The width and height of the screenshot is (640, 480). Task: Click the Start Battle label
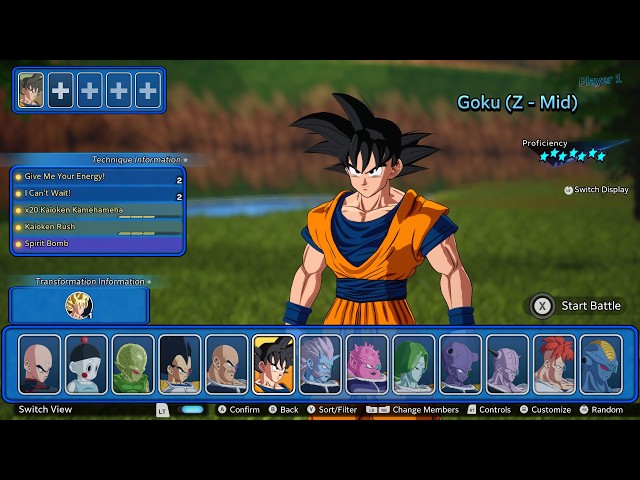[591, 306]
